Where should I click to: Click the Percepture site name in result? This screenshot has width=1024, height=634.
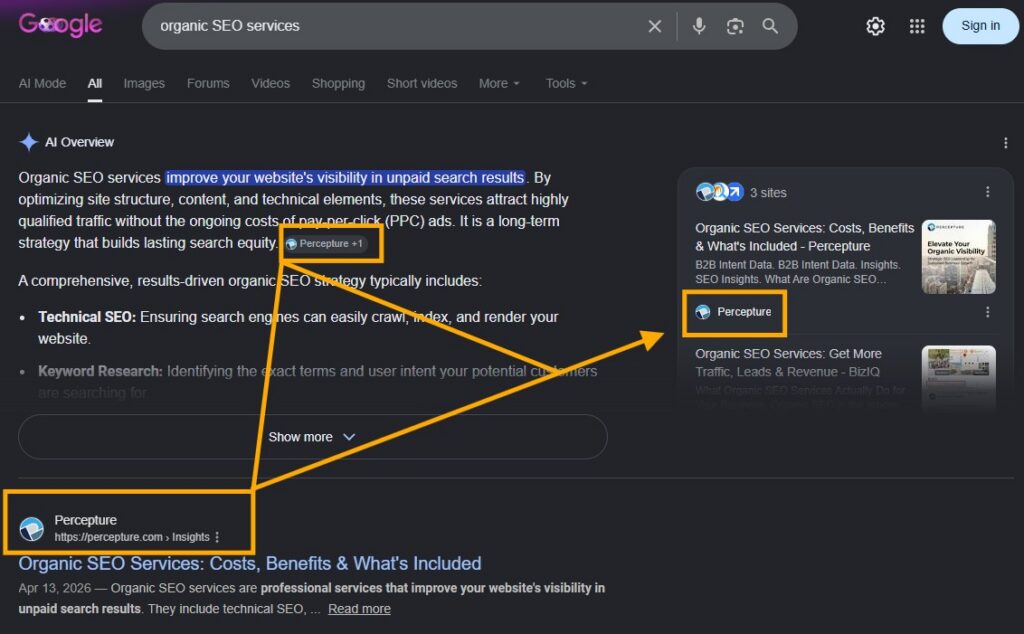(x=86, y=520)
